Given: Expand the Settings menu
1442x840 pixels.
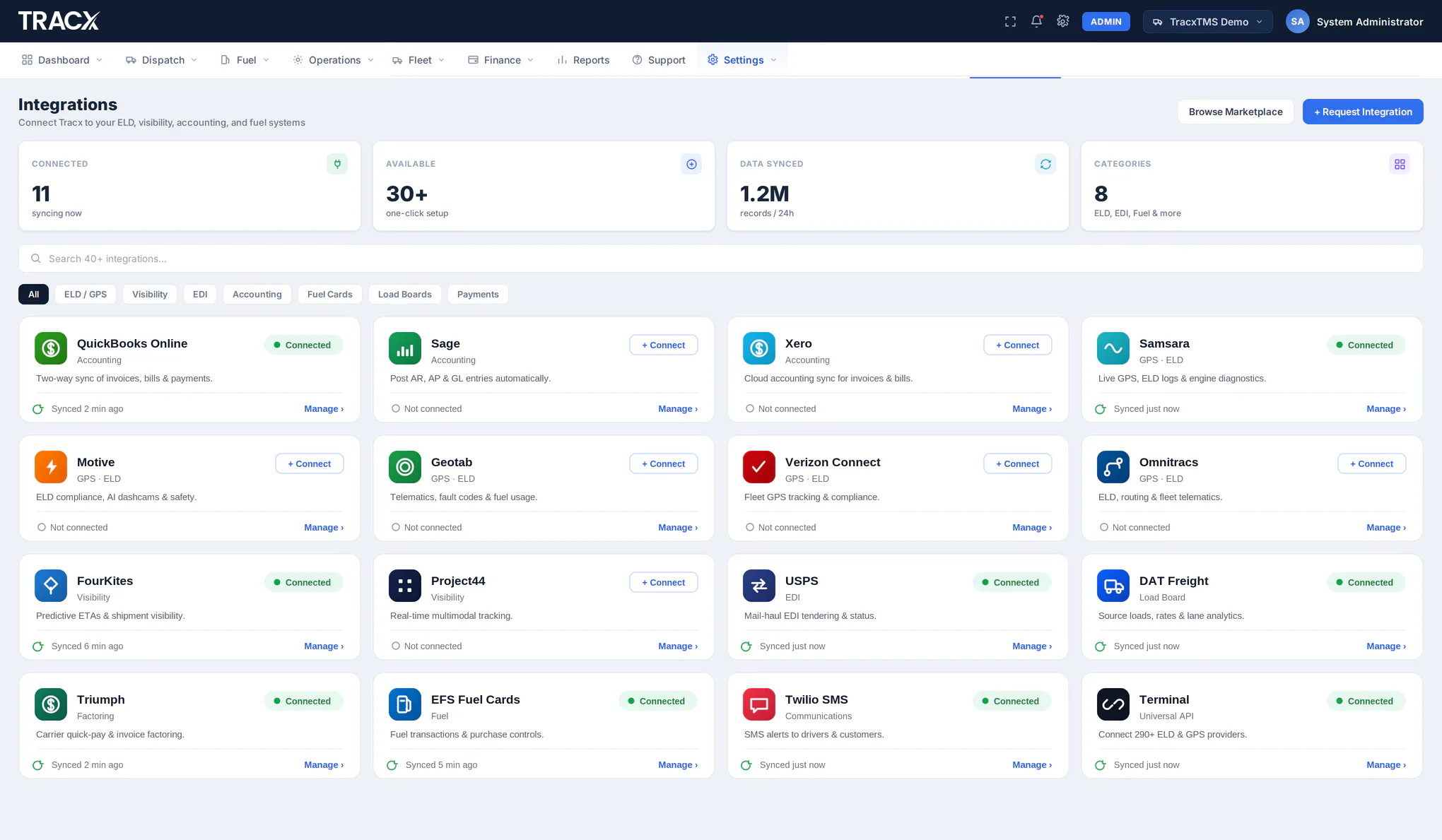Looking at the screenshot, I should click(x=742, y=60).
